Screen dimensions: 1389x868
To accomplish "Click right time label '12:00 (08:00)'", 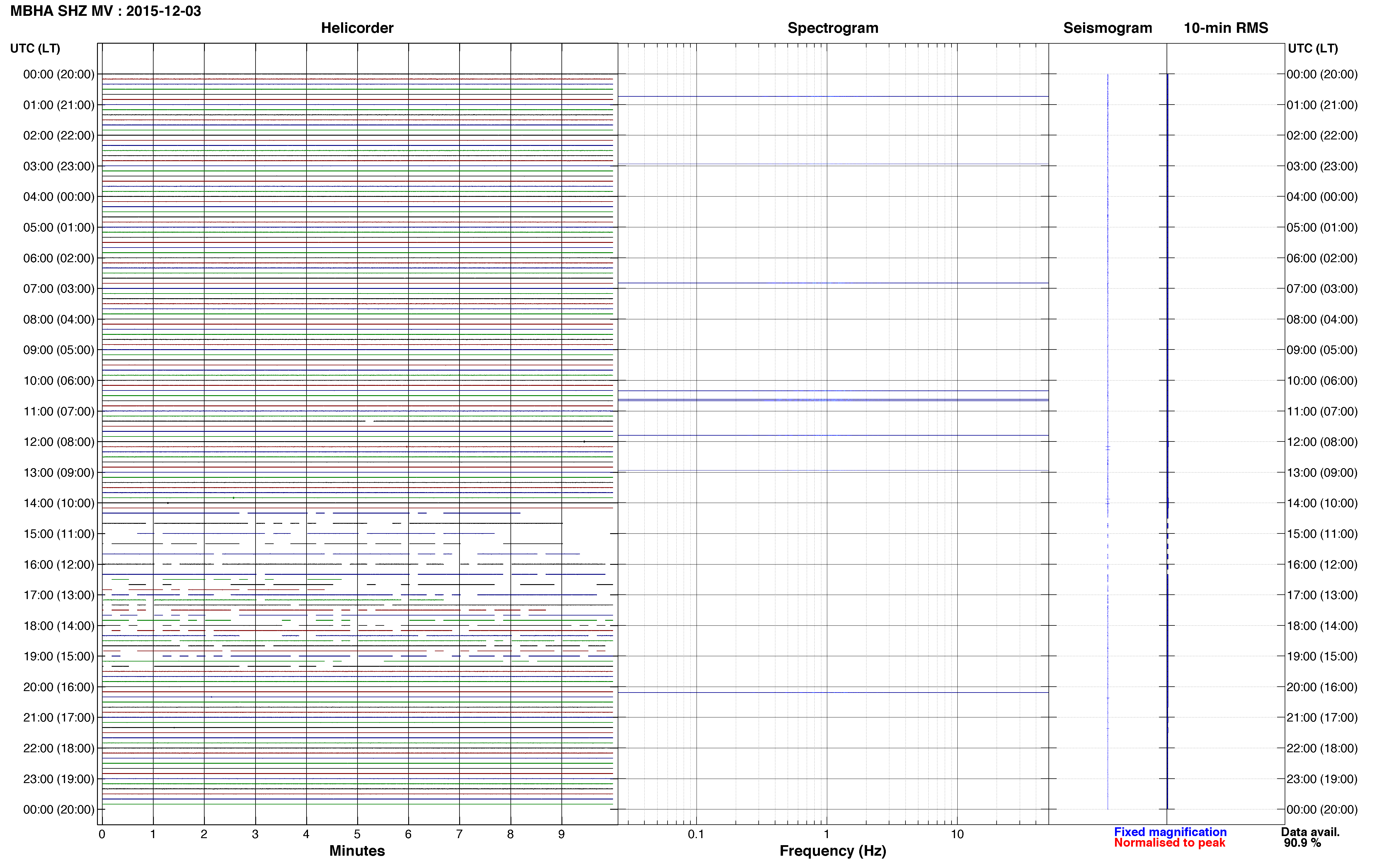I will (x=1322, y=442).
